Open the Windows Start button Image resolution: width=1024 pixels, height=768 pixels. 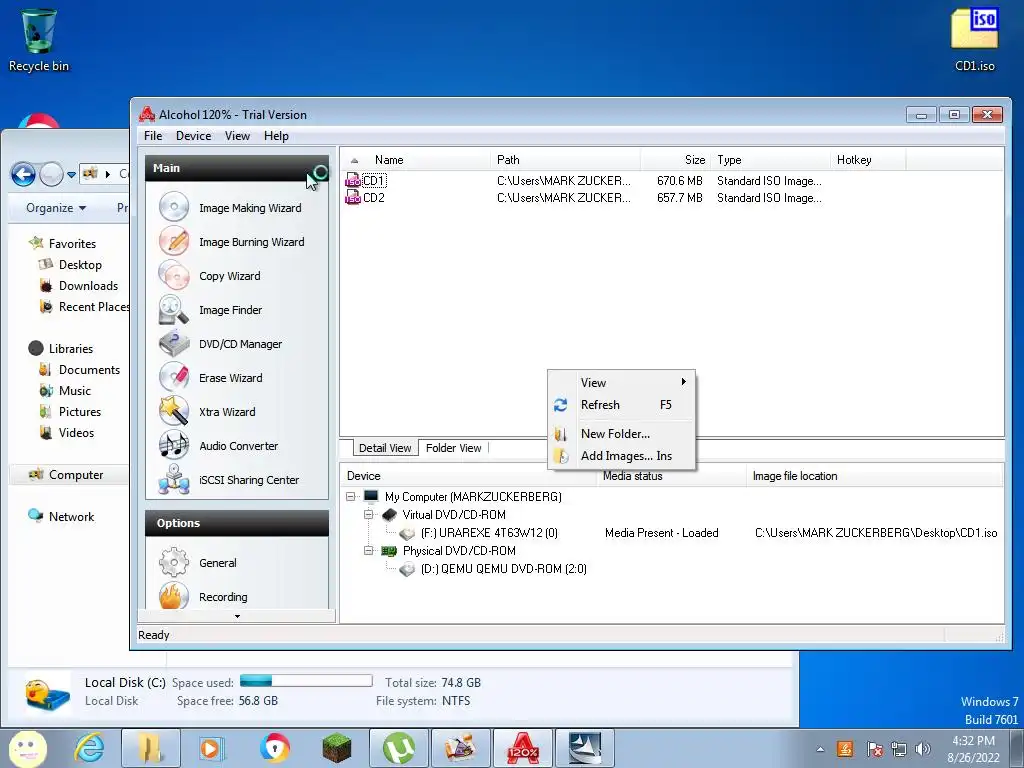pos(27,748)
